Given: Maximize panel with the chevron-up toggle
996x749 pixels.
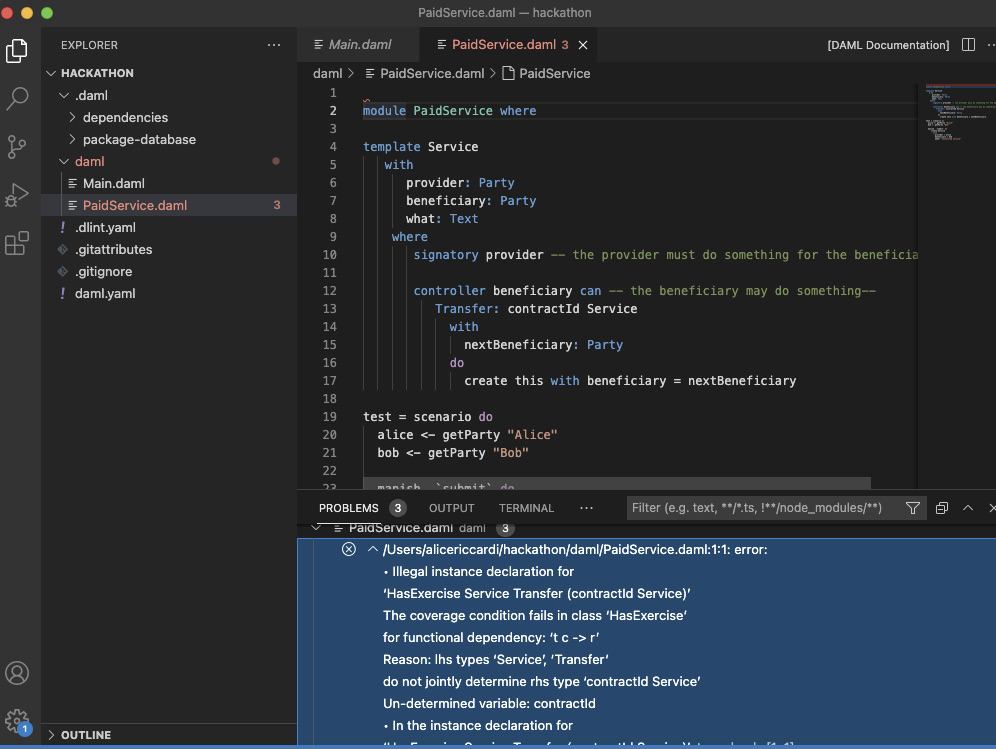Looking at the screenshot, I should coord(968,508).
